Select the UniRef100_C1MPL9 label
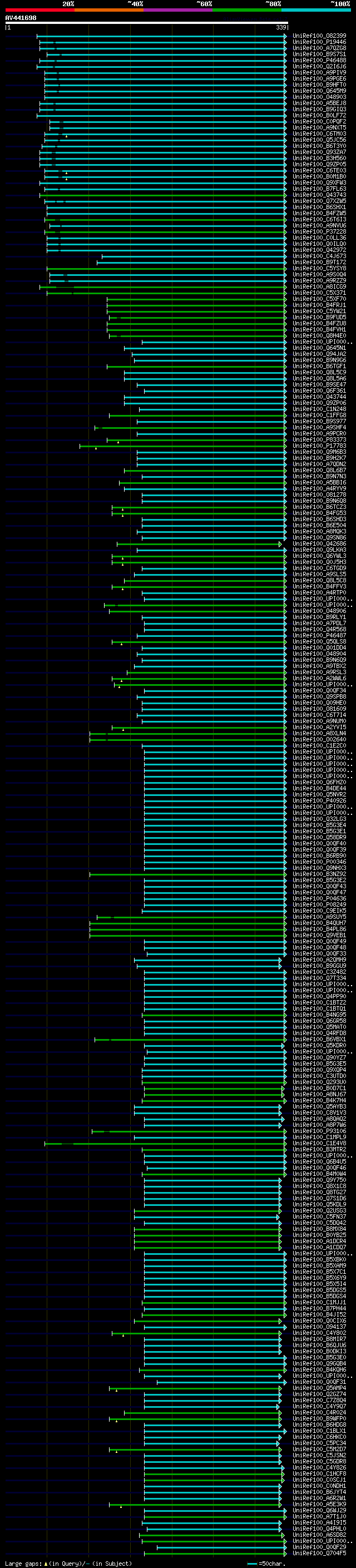 click(x=319, y=1137)
